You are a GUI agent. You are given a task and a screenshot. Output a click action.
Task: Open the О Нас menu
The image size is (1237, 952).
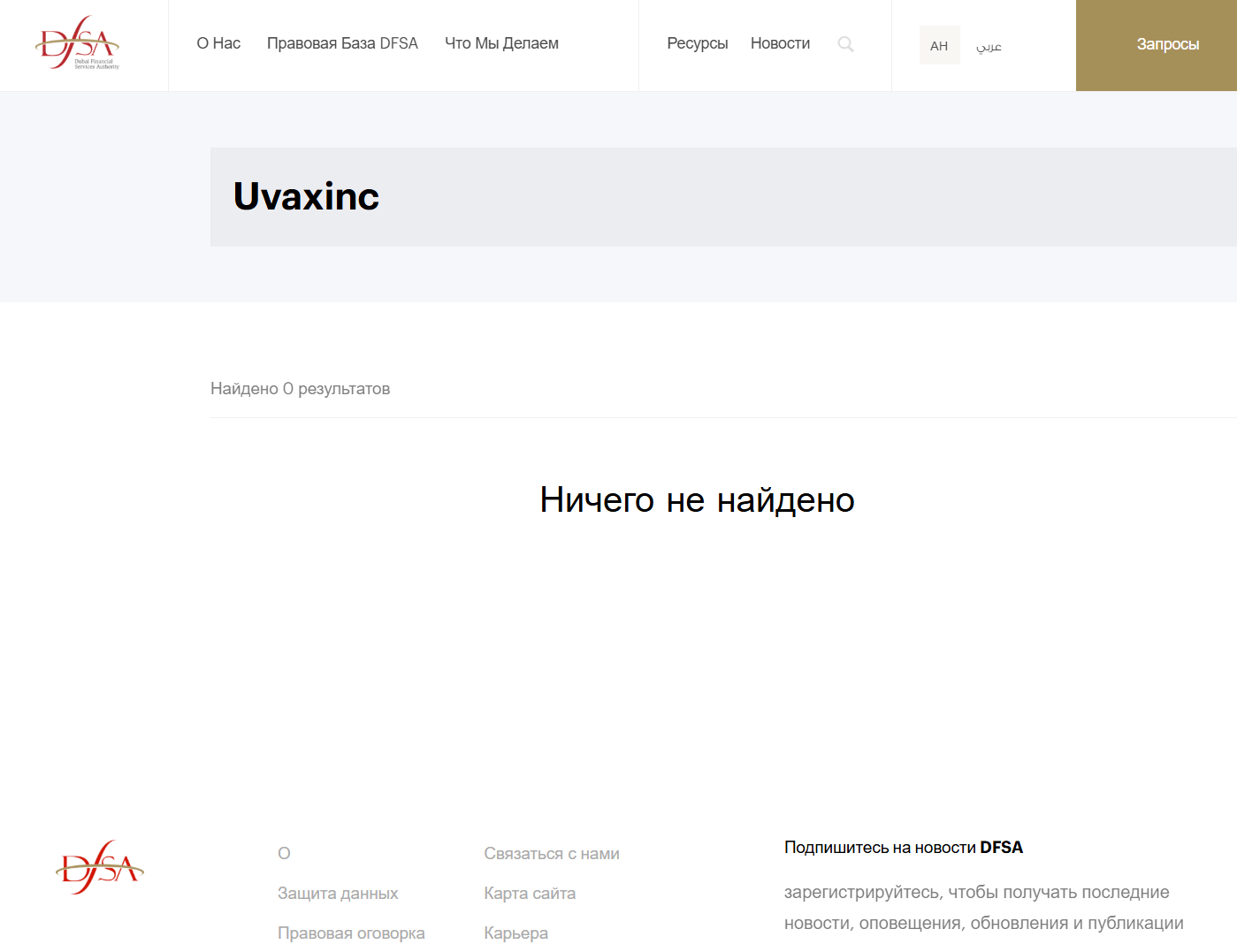coord(218,42)
